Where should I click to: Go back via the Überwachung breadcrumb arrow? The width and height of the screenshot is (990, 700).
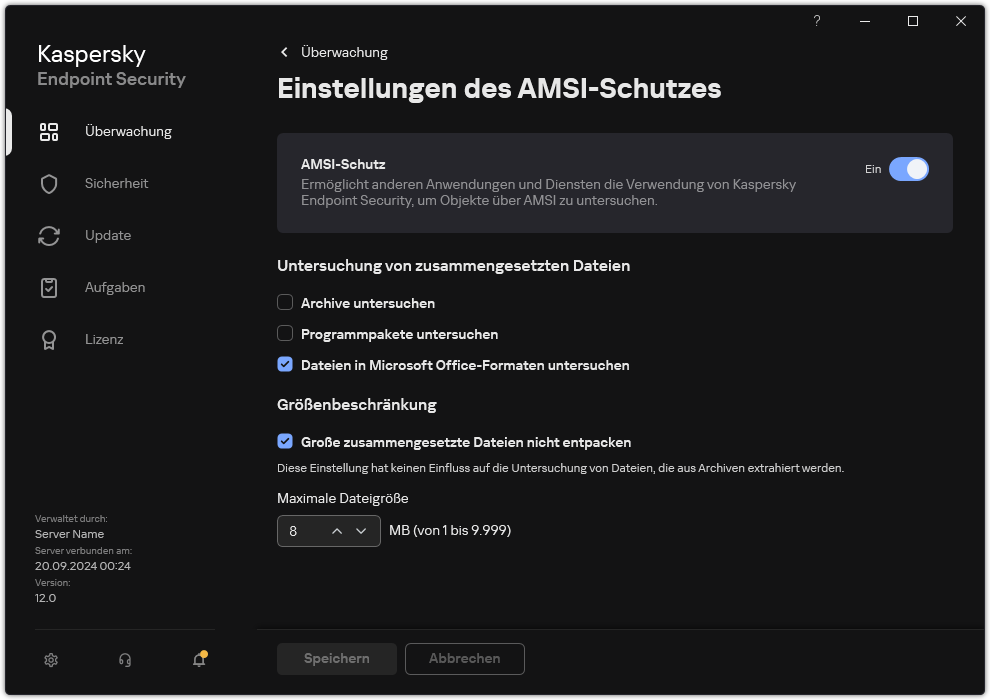(284, 52)
